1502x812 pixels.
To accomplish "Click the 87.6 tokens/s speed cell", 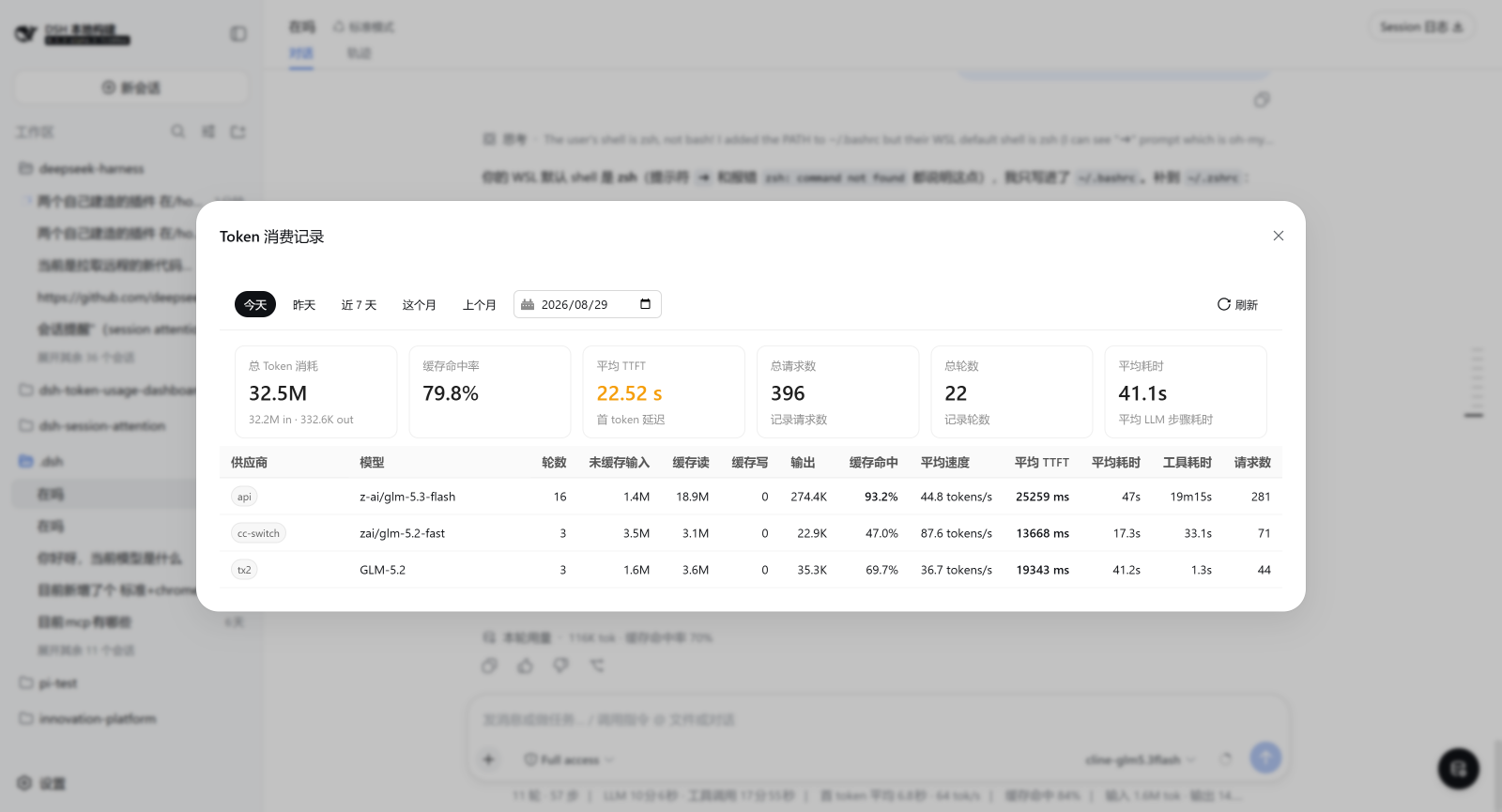I will point(957,533).
